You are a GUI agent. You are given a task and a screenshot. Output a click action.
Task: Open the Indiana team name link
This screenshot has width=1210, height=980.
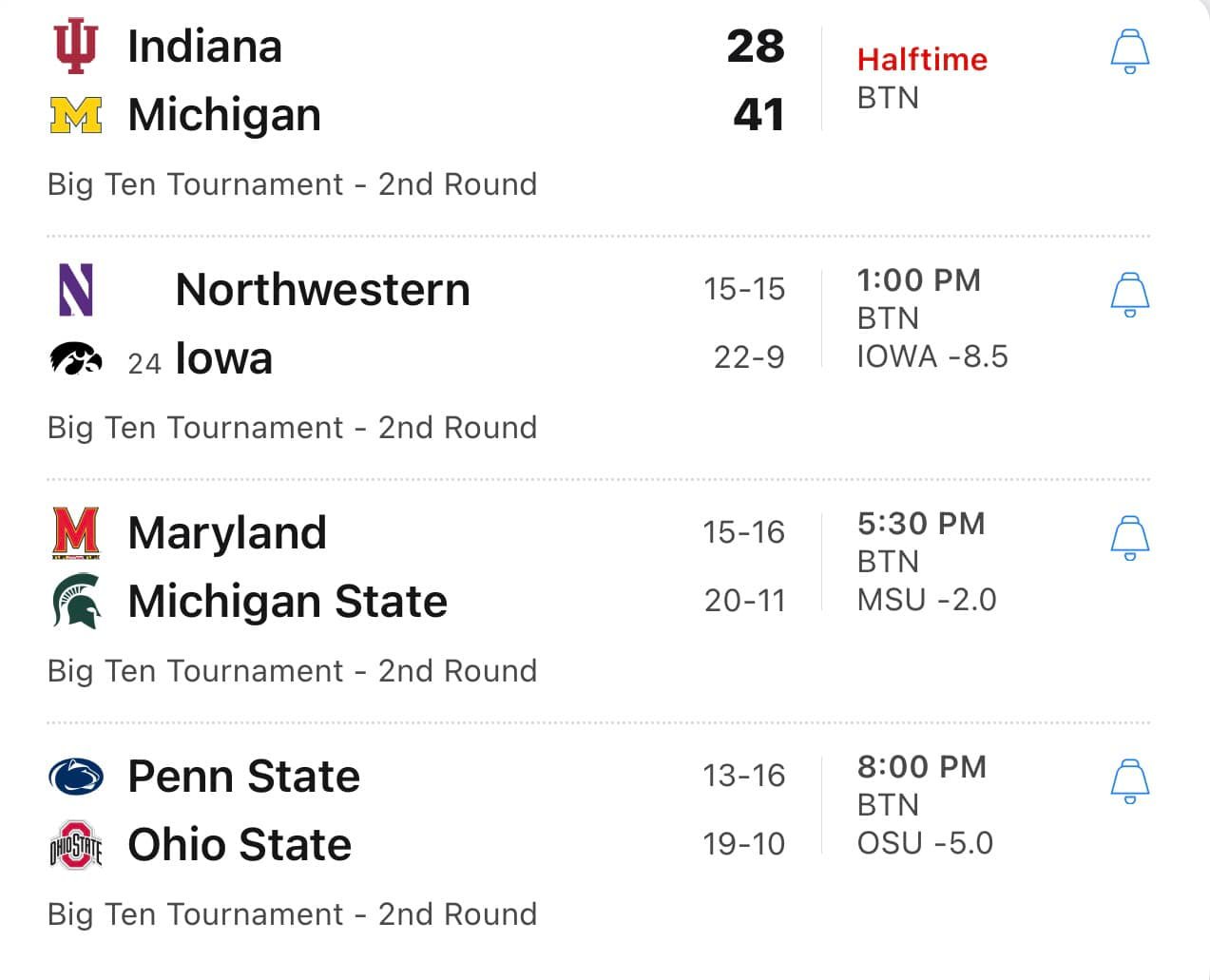204,47
